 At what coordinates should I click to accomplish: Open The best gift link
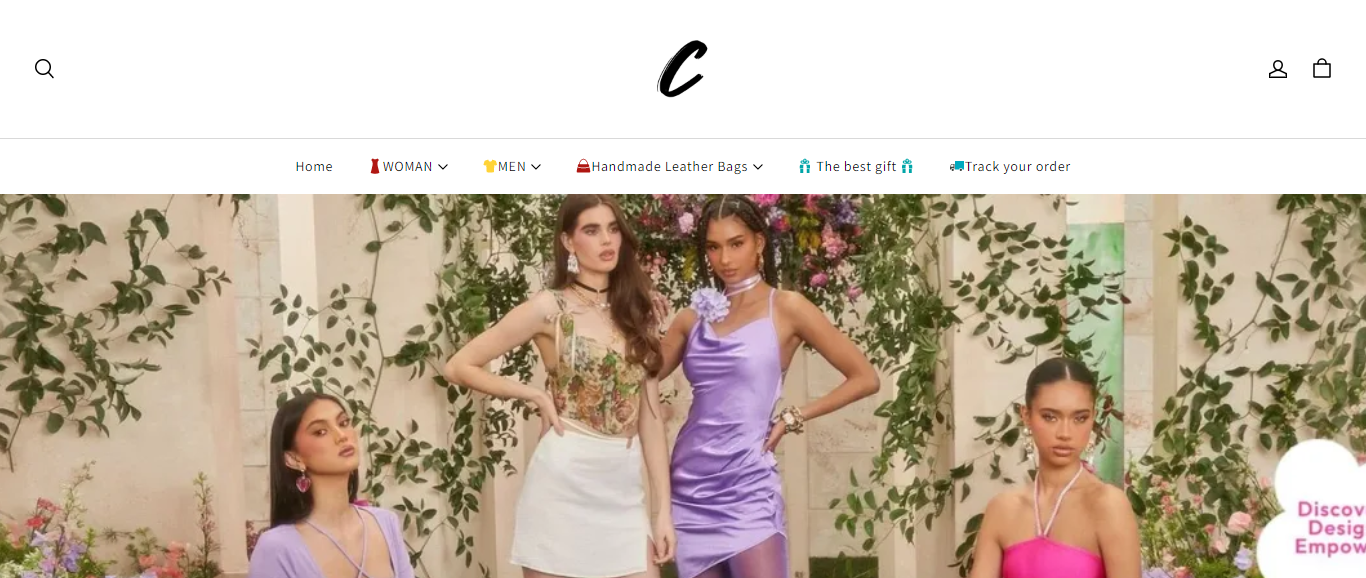(x=856, y=166)
